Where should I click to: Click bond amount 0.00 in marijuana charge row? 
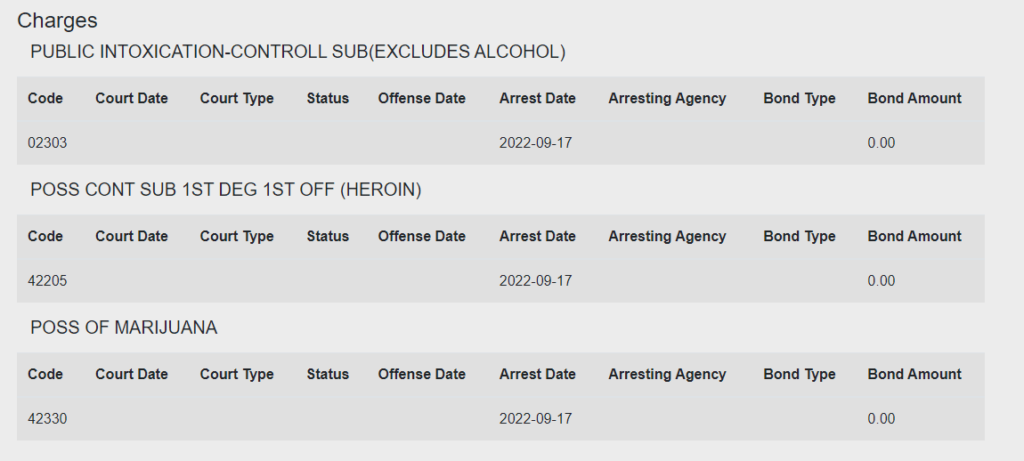(881, 419)
